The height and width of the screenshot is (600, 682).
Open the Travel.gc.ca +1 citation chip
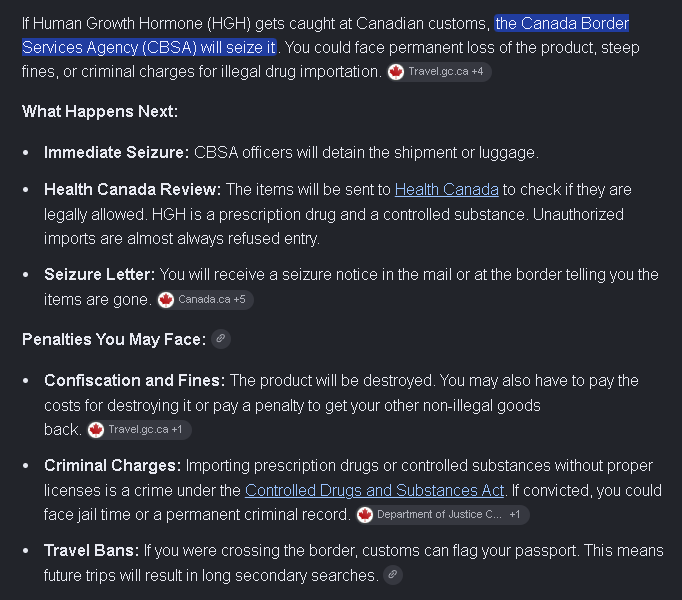coord(139,430)
